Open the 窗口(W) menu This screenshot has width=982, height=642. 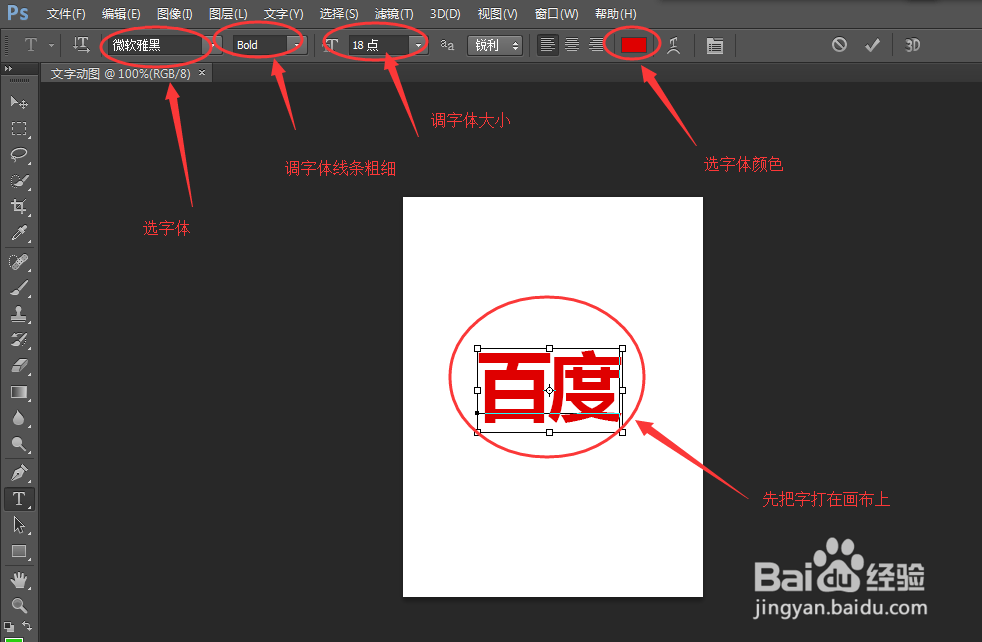click(557, 14)
